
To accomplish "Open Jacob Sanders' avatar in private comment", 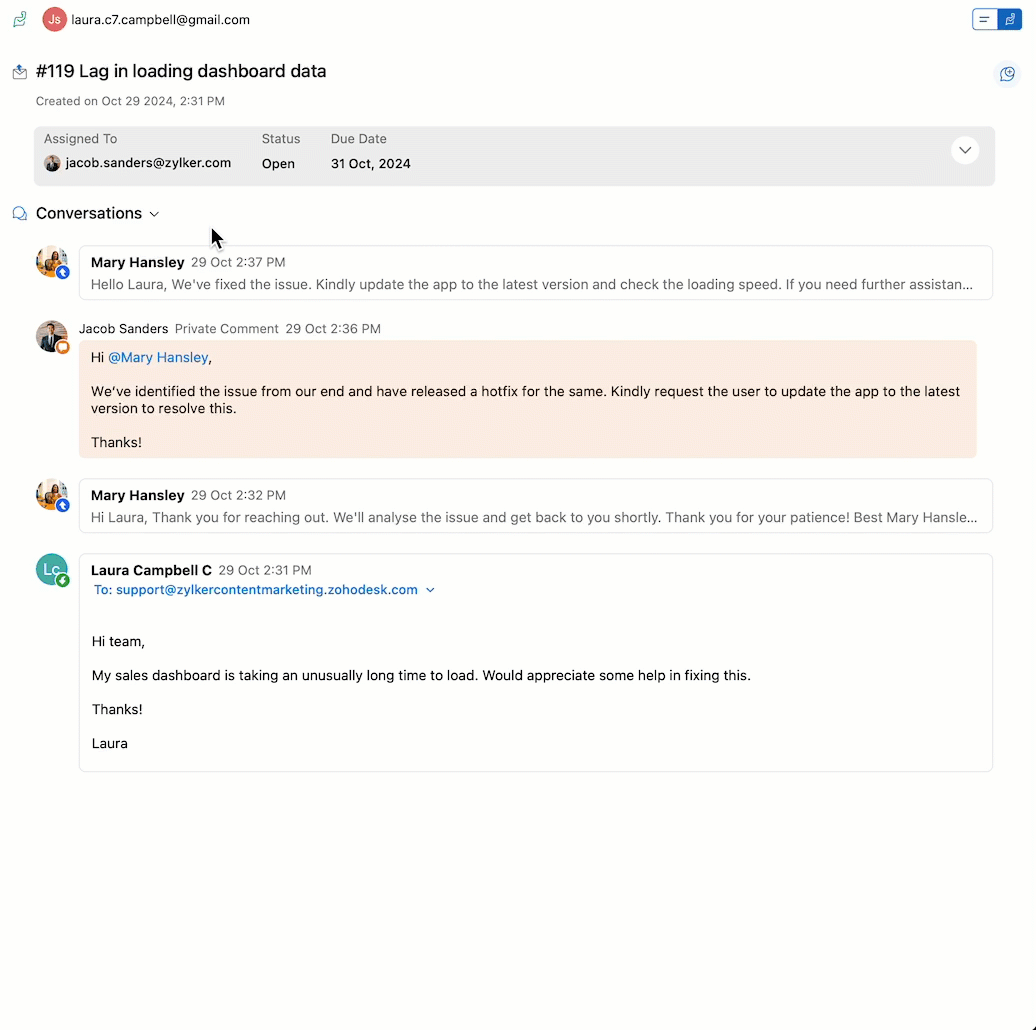I will tap(52, 336).
